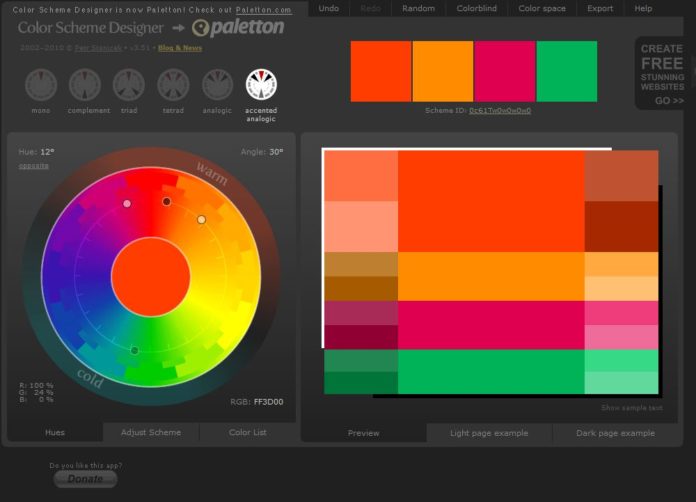This screenshot has width=696, height=502.
Task: Click the 'opposite' hue link
Action: coord(33,165)
